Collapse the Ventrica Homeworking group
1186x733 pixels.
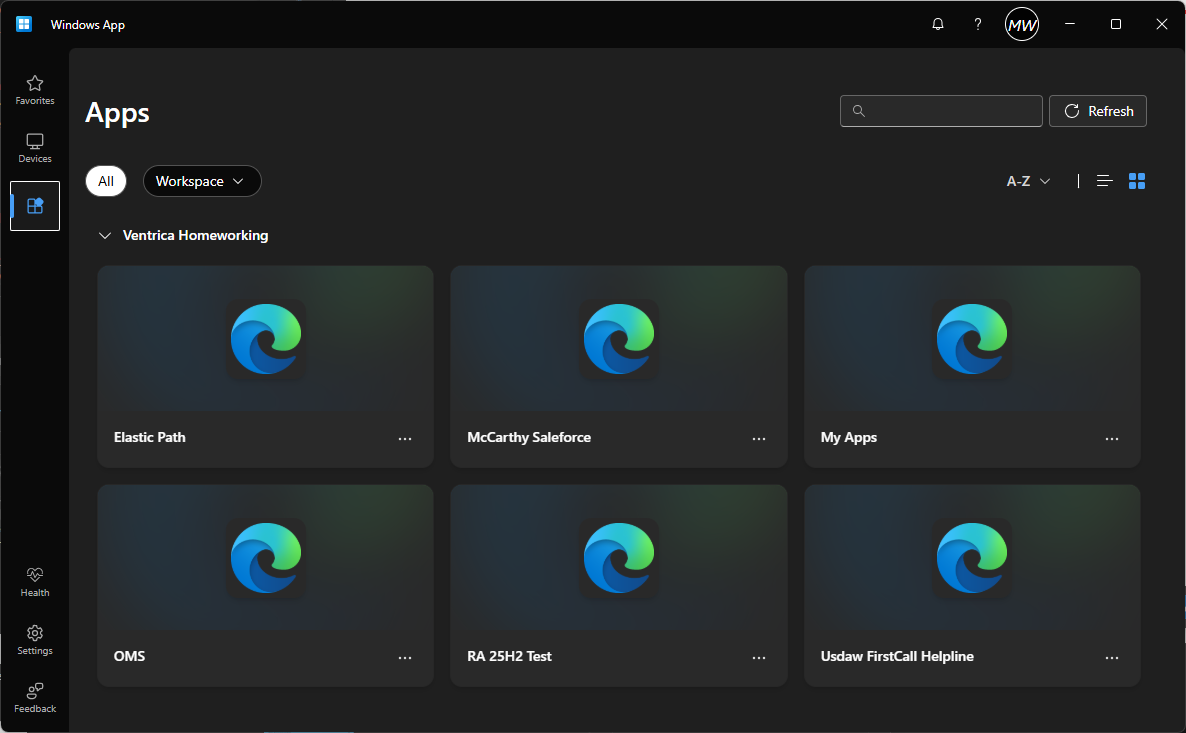tap(105, 236)
